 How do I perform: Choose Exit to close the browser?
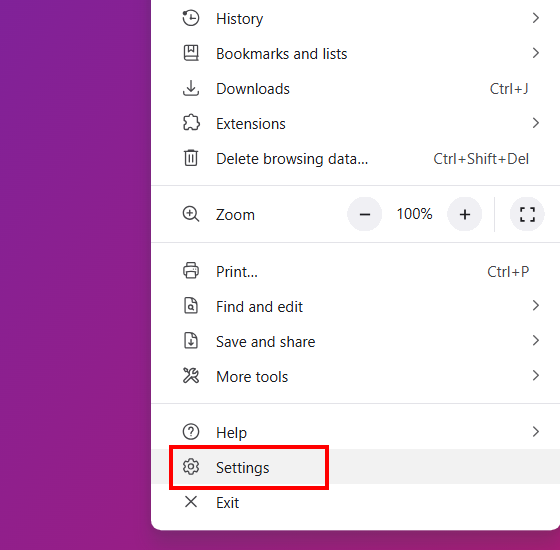pos(355,502)
